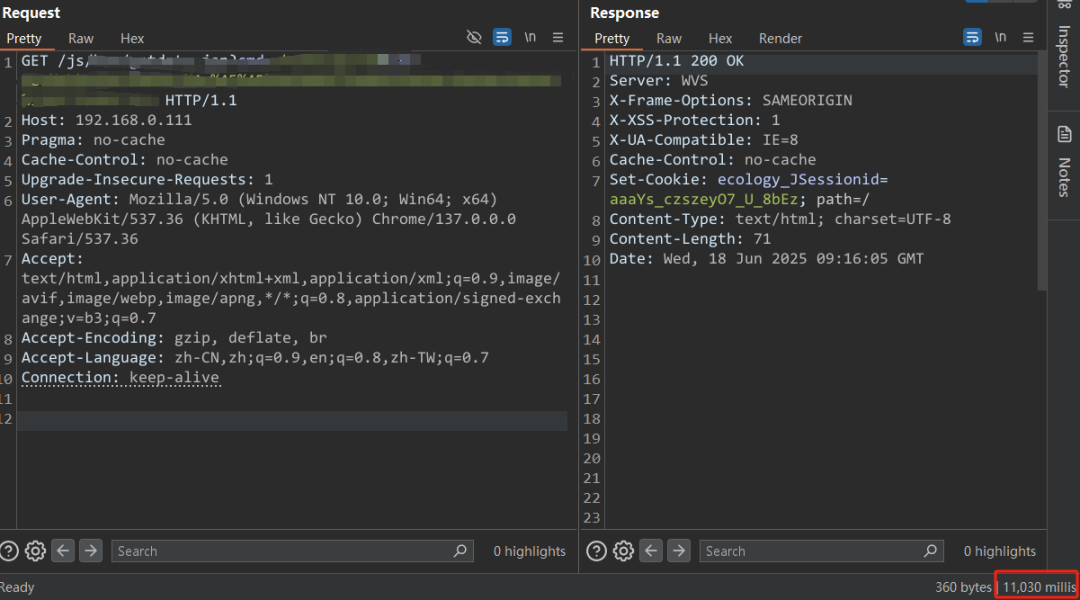This screenshot has height=600, width=1080.
Task: Toggle hidden-eye icon in Request panel
Action: [474, 37]
